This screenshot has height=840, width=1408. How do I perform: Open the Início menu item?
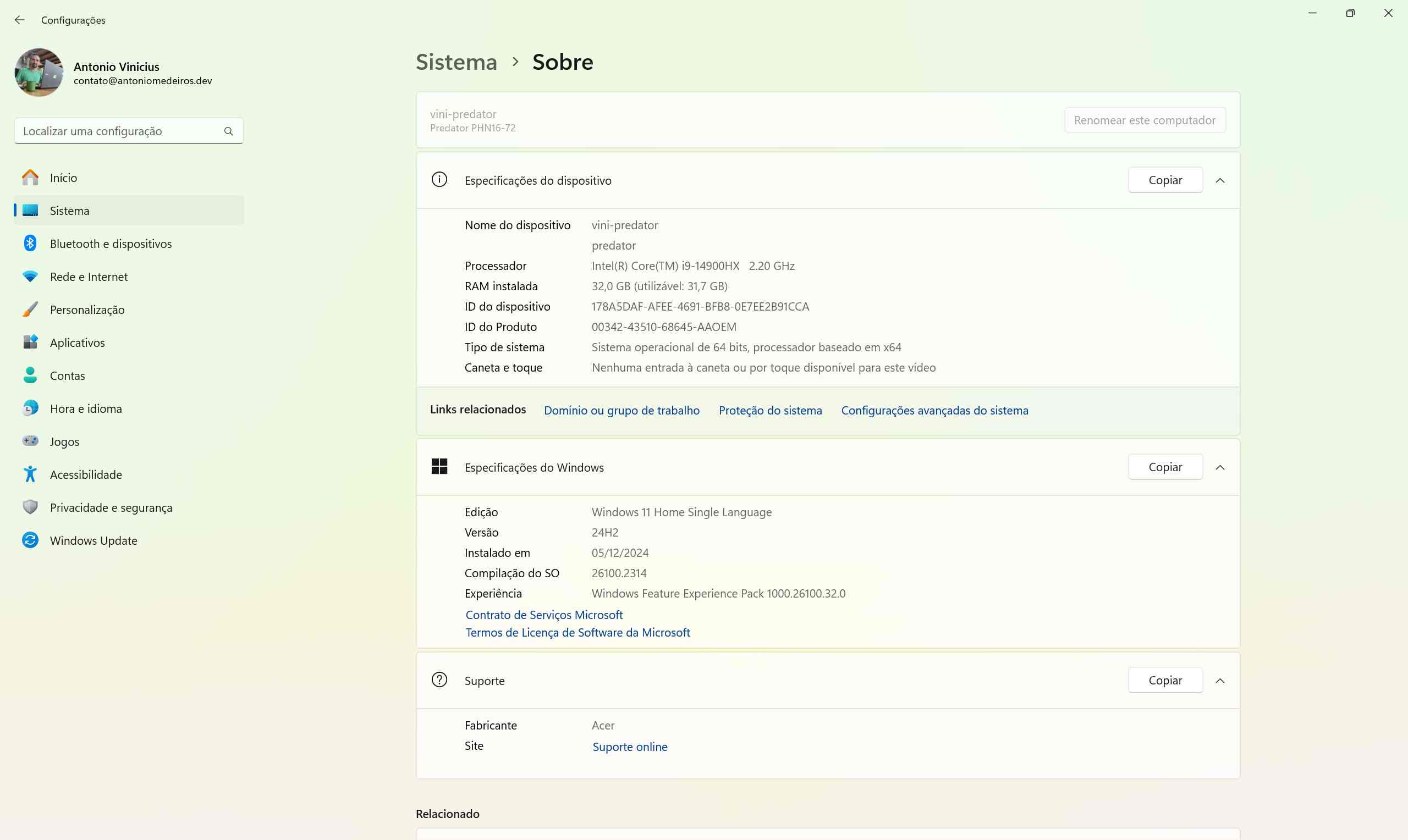point(129,178)
